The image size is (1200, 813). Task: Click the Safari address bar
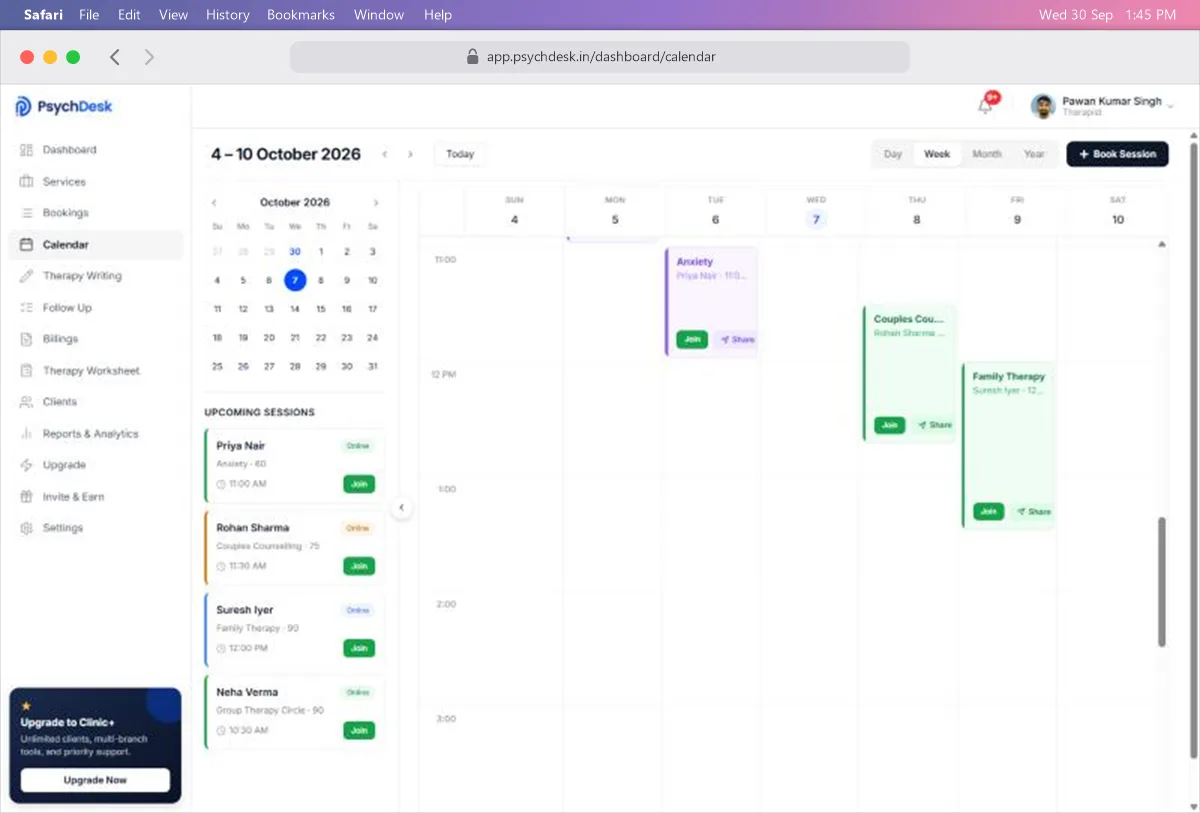point(600,57)
